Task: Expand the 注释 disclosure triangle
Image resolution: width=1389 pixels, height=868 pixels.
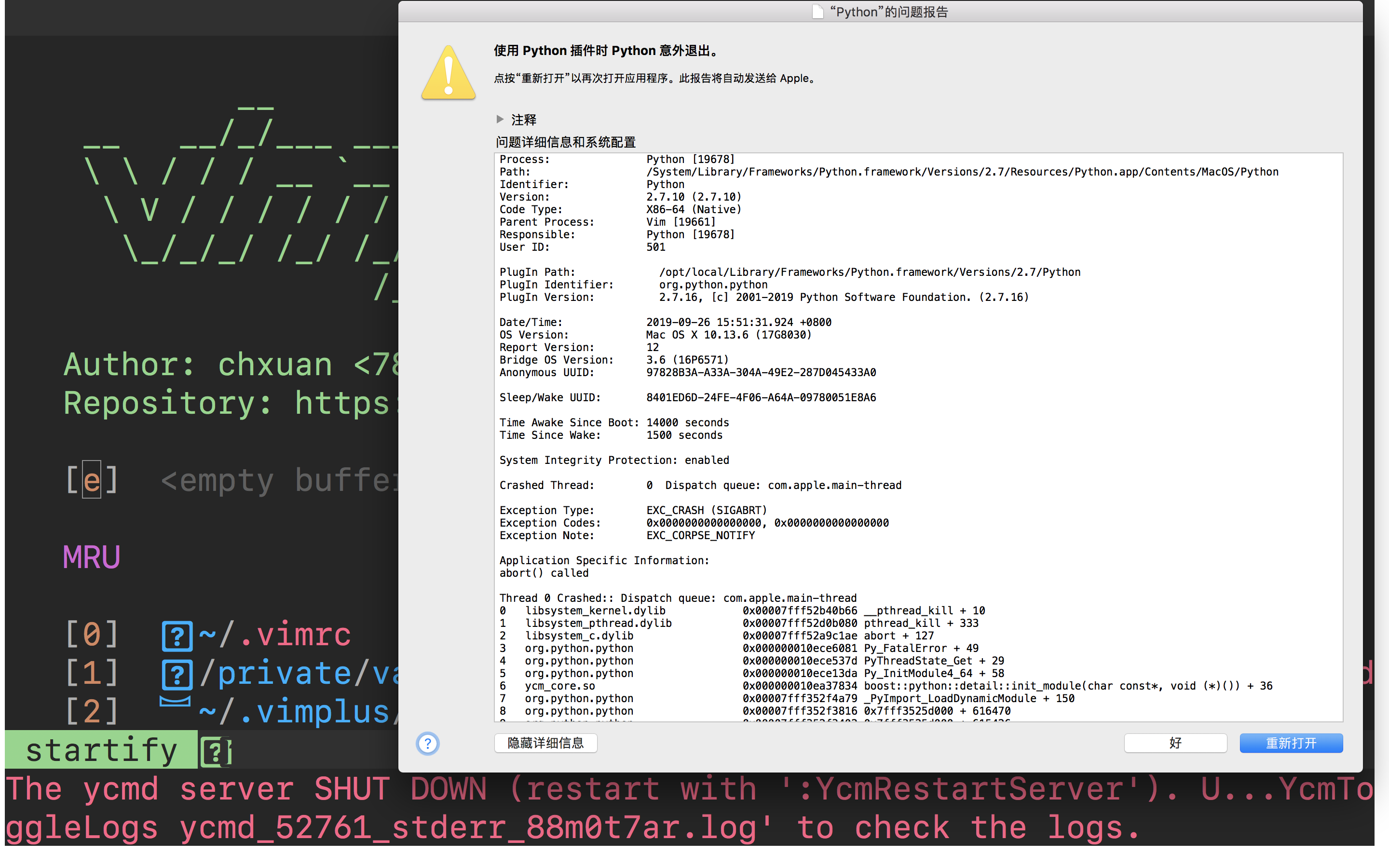Action: click(x=501, y=120)
